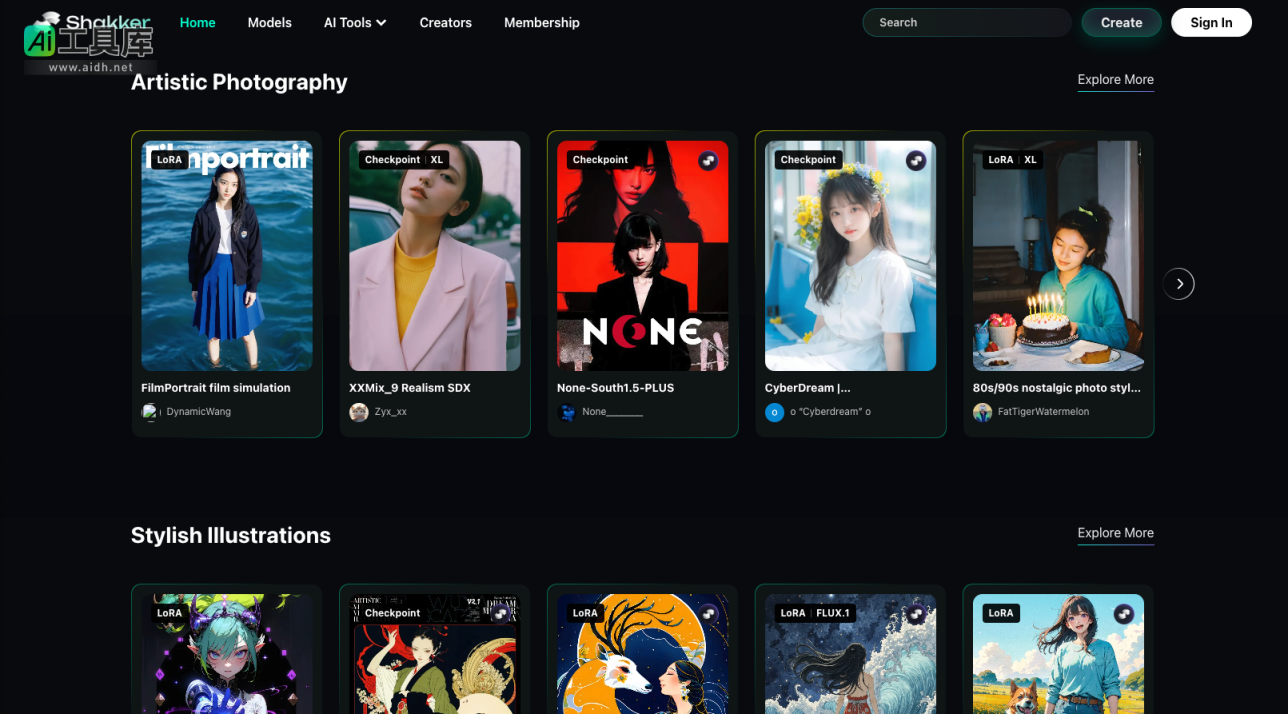The height and width of the screenshot is (714, 1288).
Task: Click FatTigerWatermelon's creator avatar
Action: tap(982, 412)
